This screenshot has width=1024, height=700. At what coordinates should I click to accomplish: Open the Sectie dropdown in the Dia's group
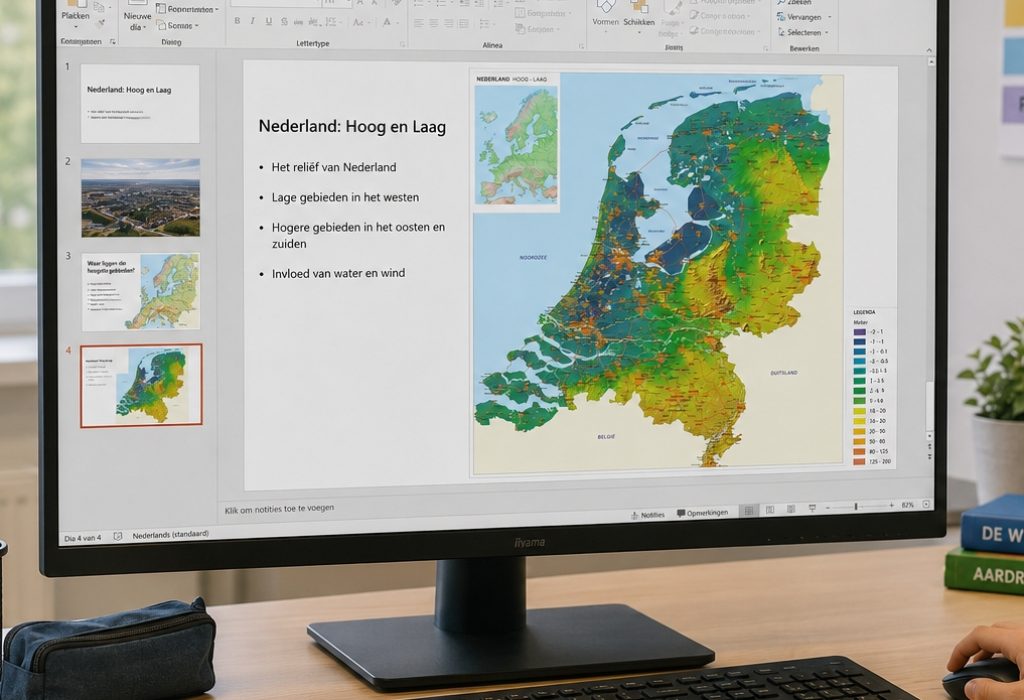(x=197, y=26)
